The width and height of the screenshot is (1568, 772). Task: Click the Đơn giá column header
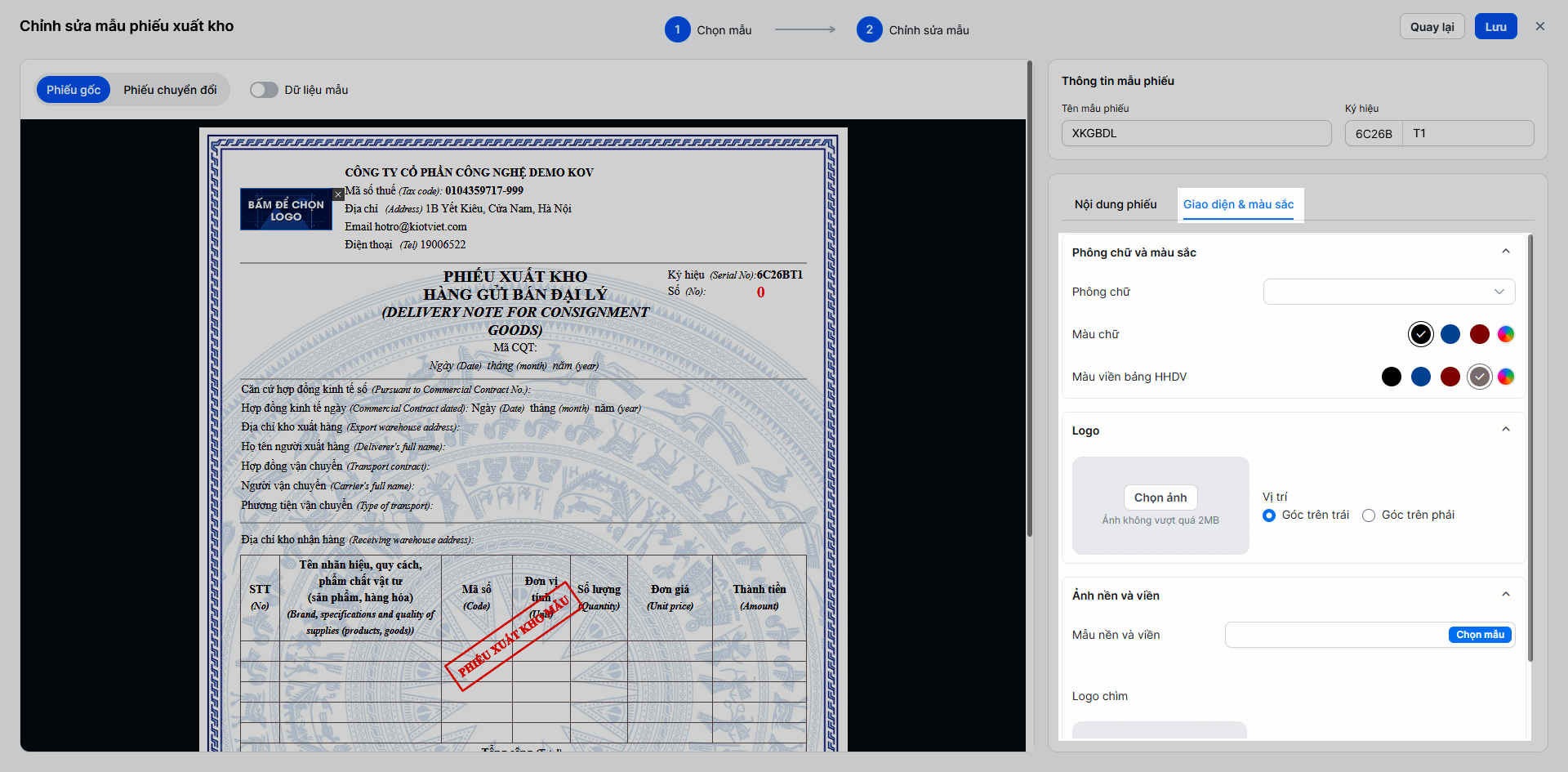point(670,597)
